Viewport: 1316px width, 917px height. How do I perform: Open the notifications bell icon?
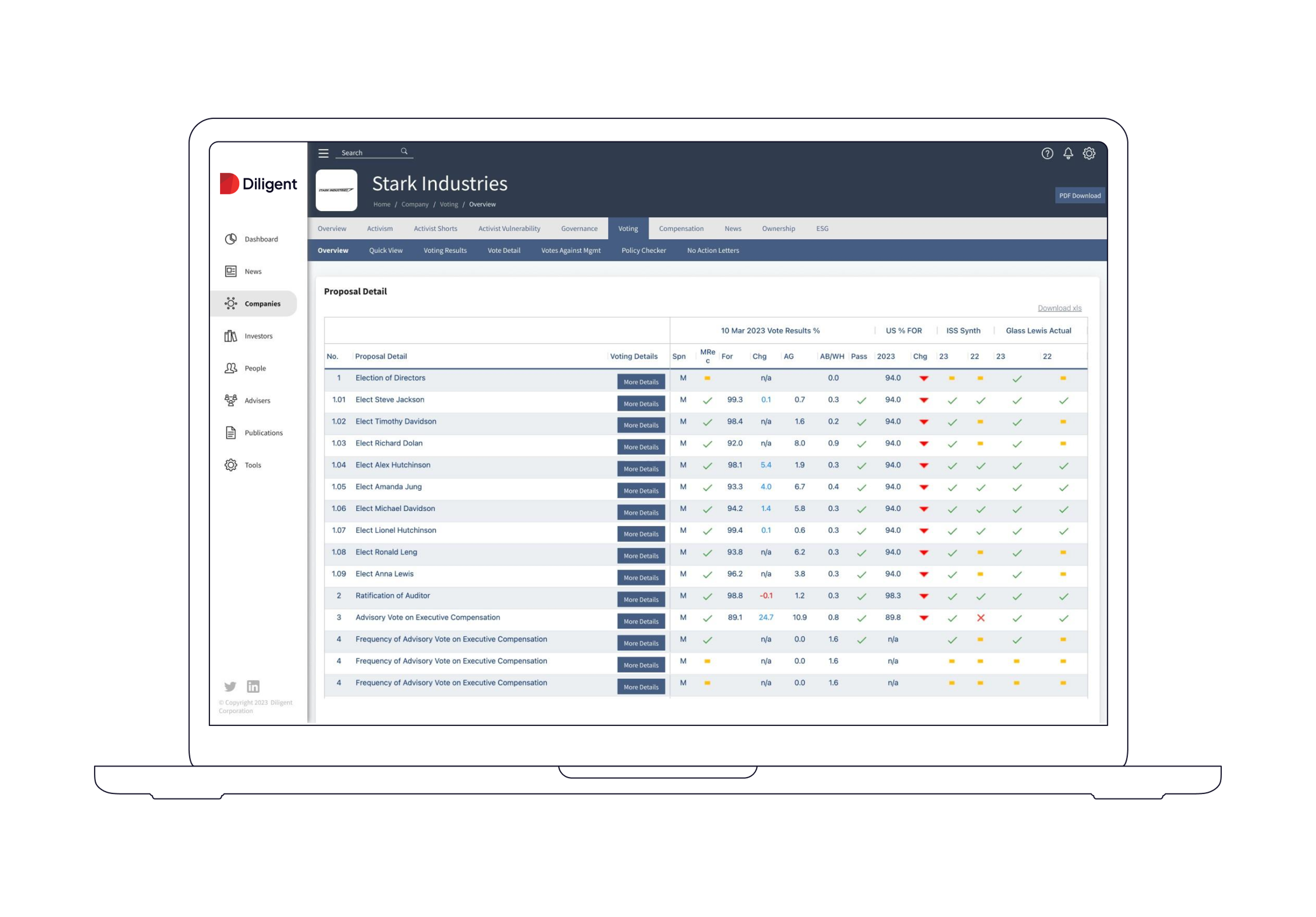pos(1068,153)
